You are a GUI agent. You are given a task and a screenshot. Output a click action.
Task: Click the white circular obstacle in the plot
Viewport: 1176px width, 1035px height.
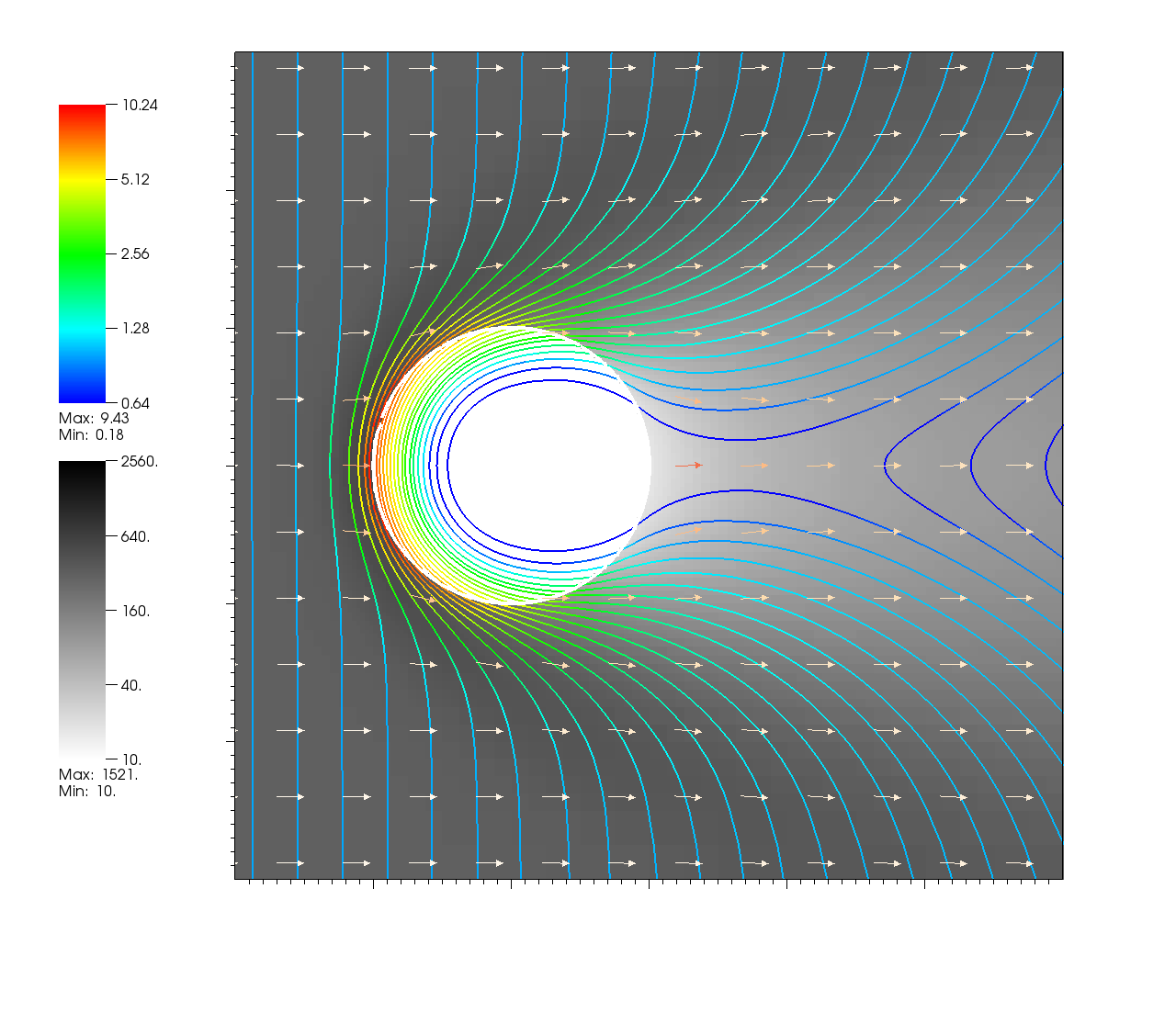coord(512,465)
